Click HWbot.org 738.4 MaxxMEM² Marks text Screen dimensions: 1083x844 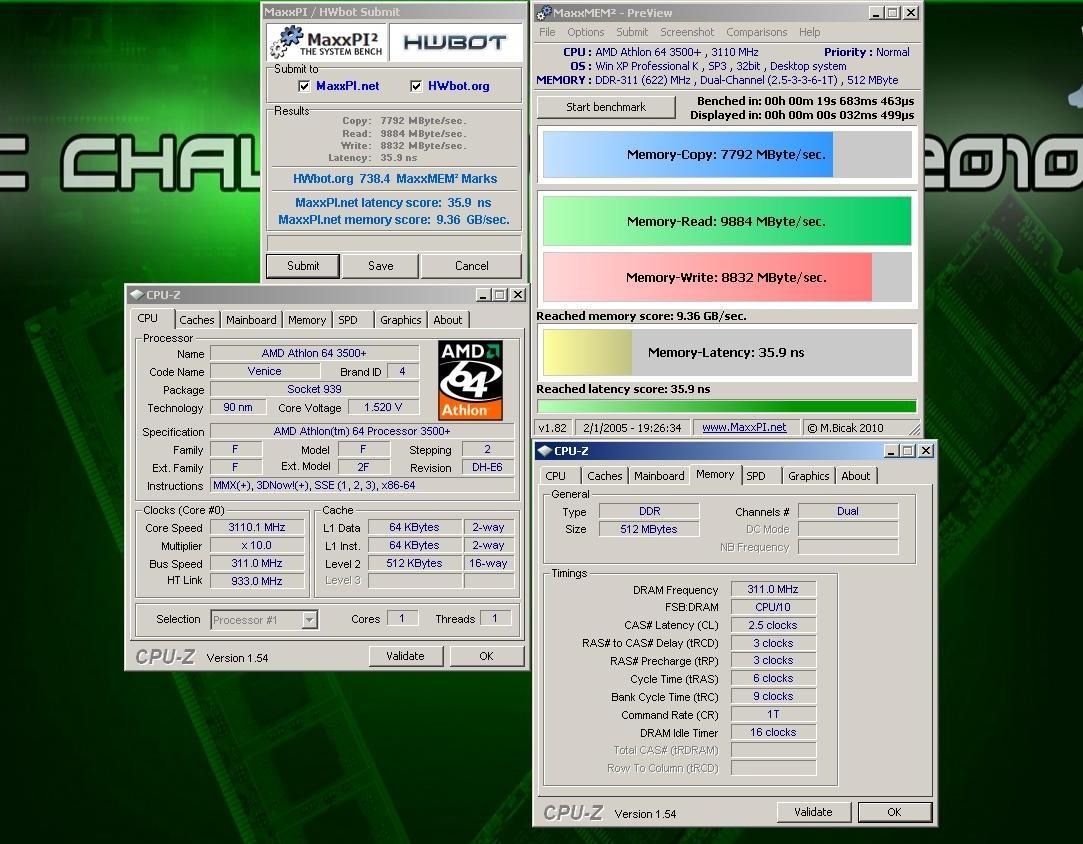[x=394, y=179]
